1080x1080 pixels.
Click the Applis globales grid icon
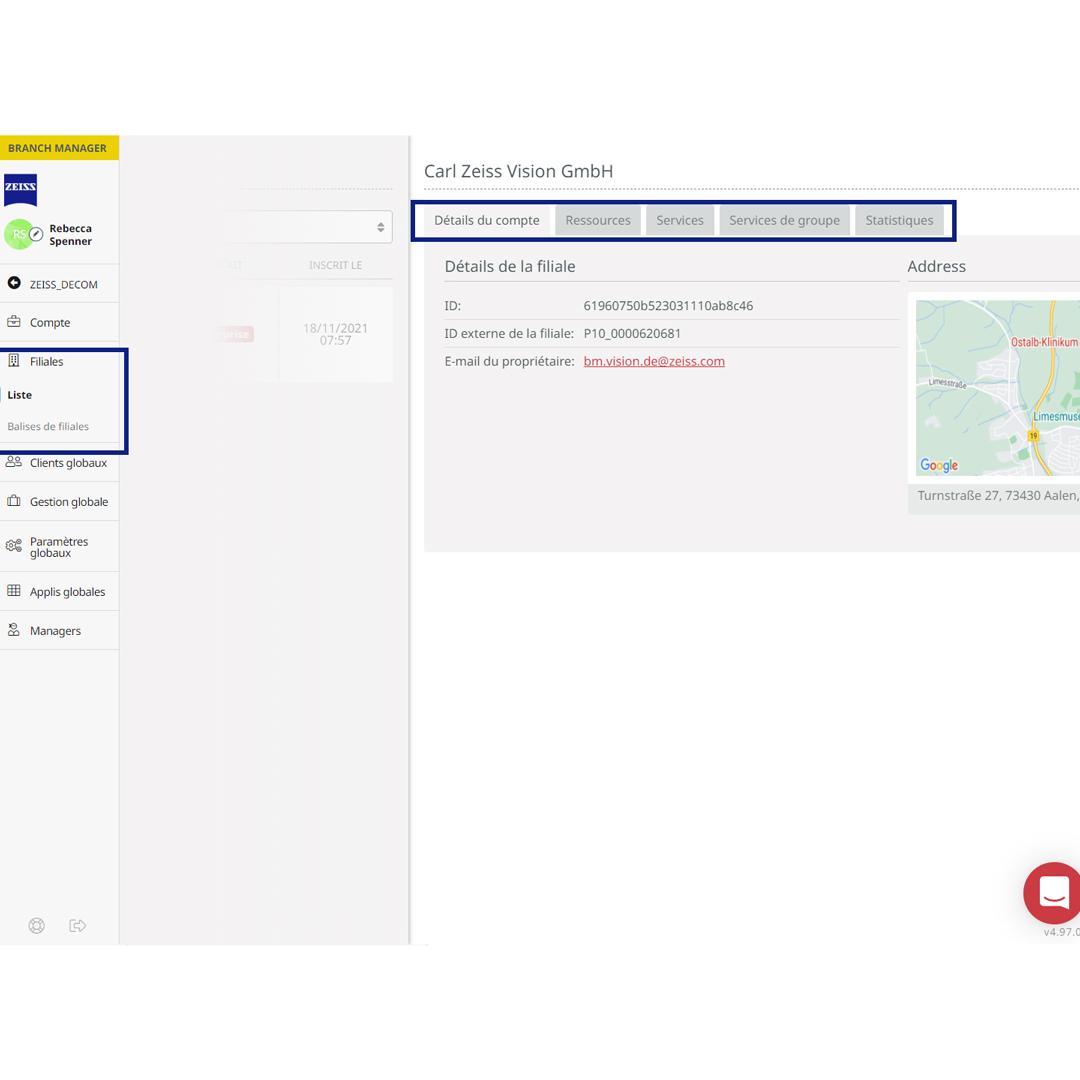pos(14,591)
